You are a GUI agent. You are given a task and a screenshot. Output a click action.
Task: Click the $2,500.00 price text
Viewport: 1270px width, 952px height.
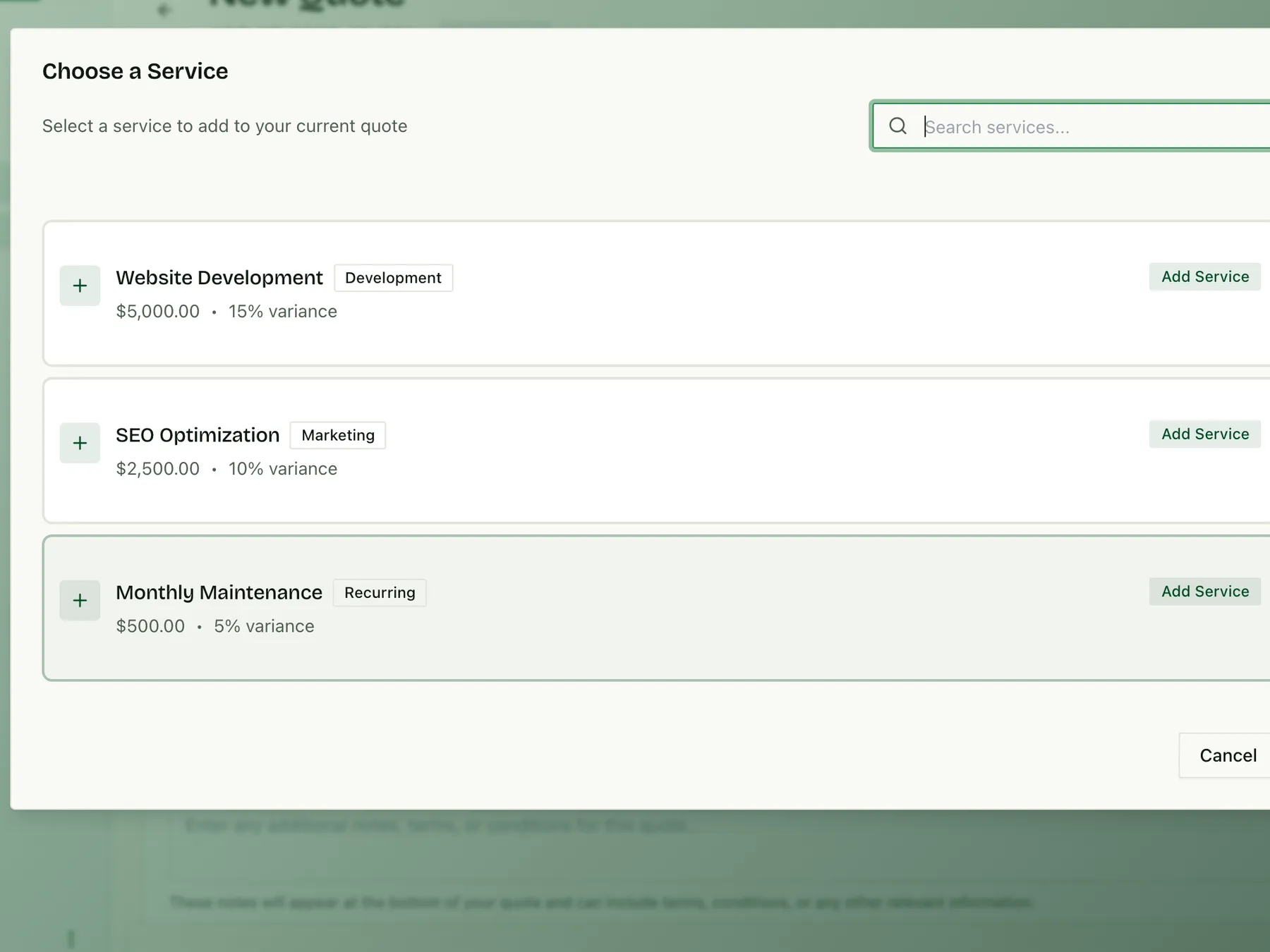[x=157, y=469]
